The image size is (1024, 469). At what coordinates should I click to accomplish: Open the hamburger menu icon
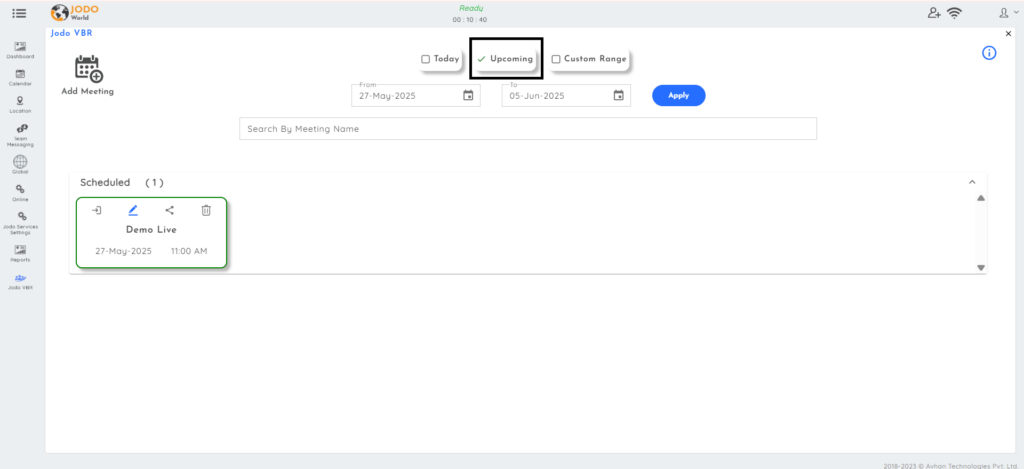coord(19,12)
